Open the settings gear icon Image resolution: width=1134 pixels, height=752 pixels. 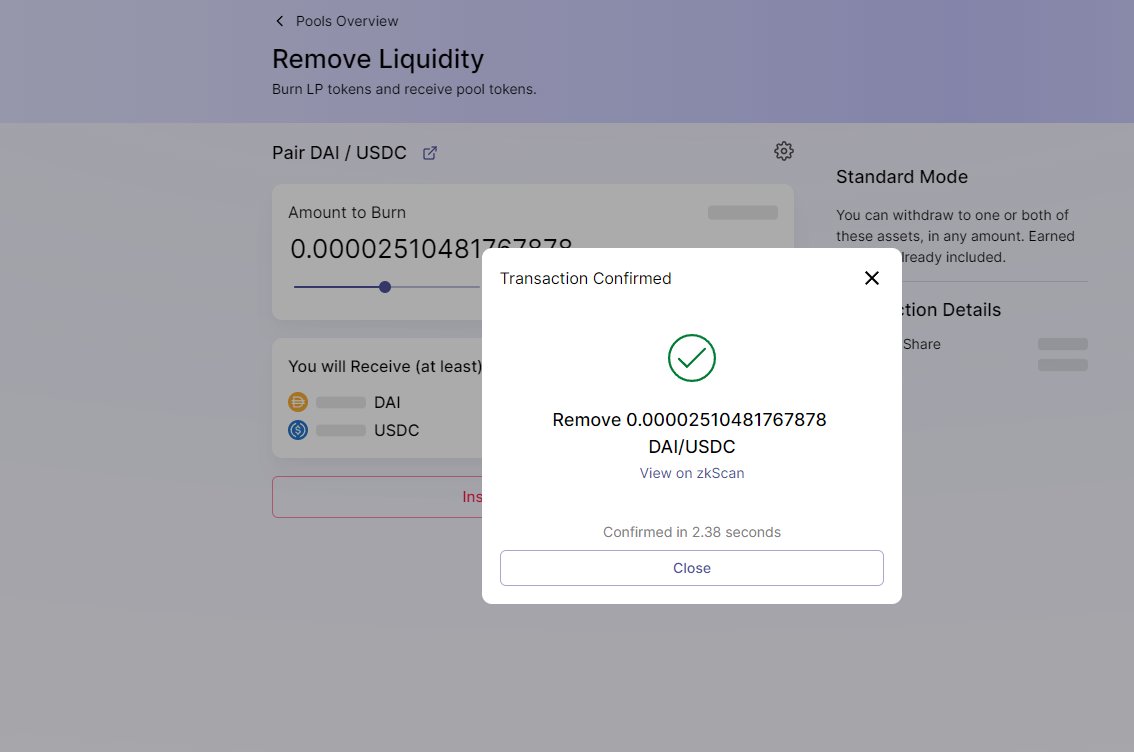click(783, 151)
